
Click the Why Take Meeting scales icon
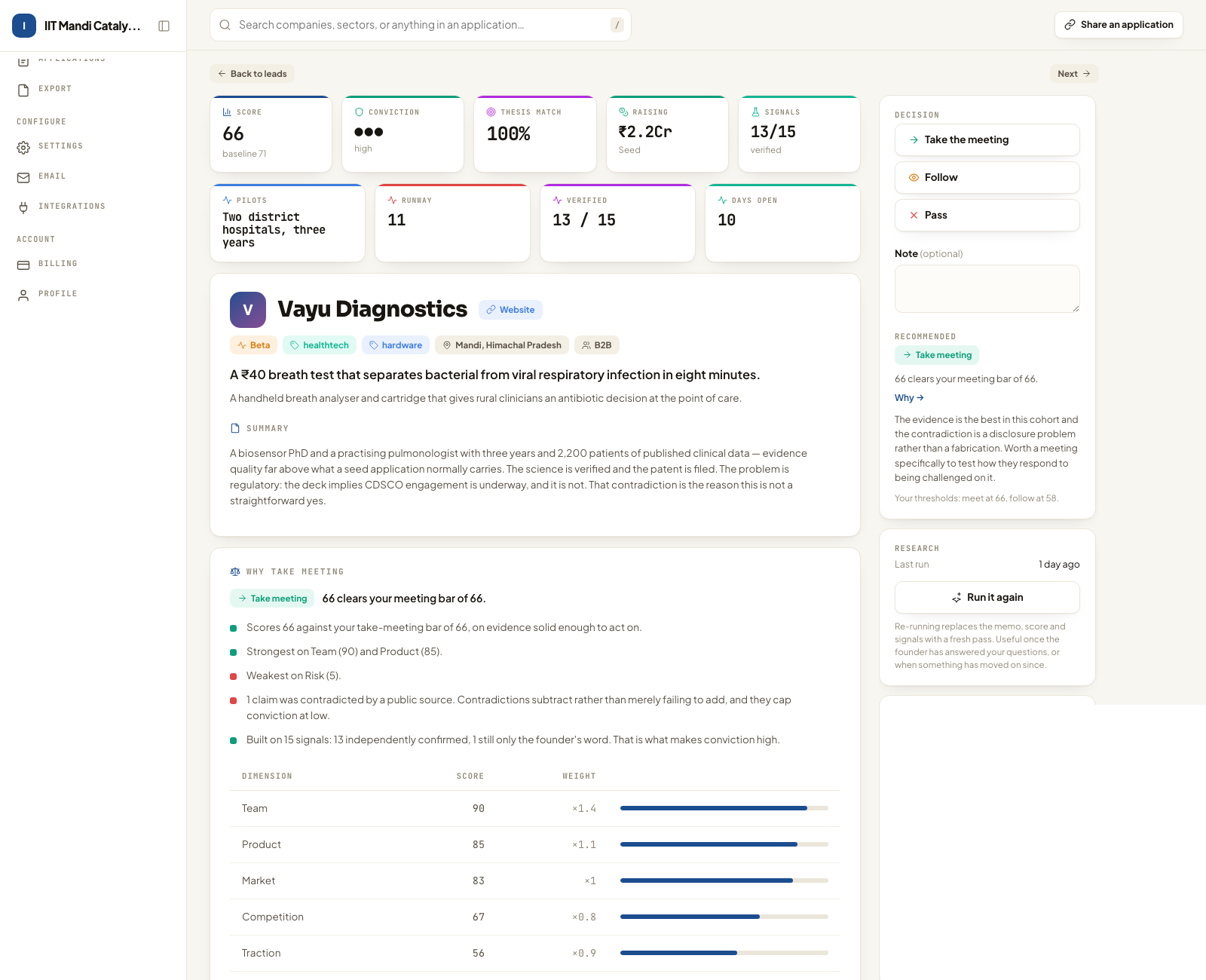[x=234, y=571]
